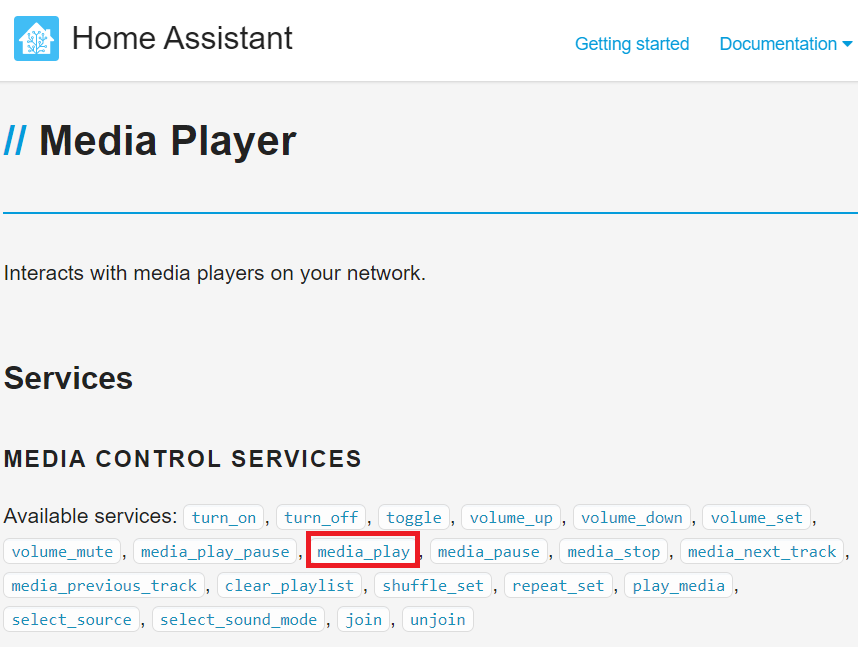The image size is (858, 647).
Task: Open the Home Assistant site title
Action: tap(182, 38)
